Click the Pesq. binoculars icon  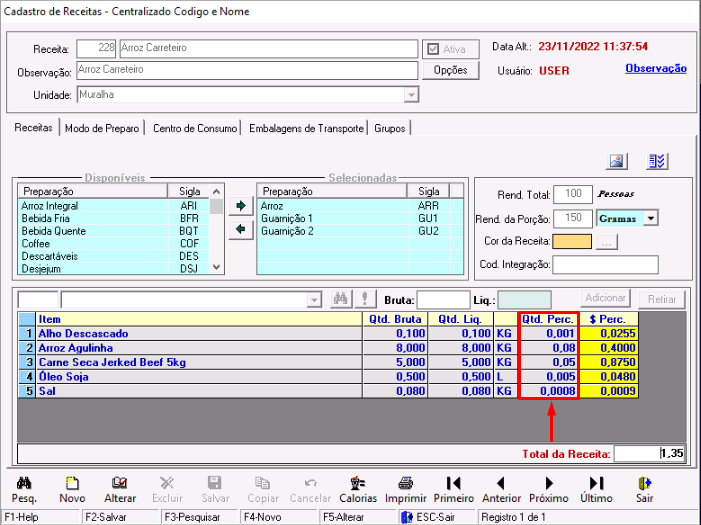click(23, 483)
